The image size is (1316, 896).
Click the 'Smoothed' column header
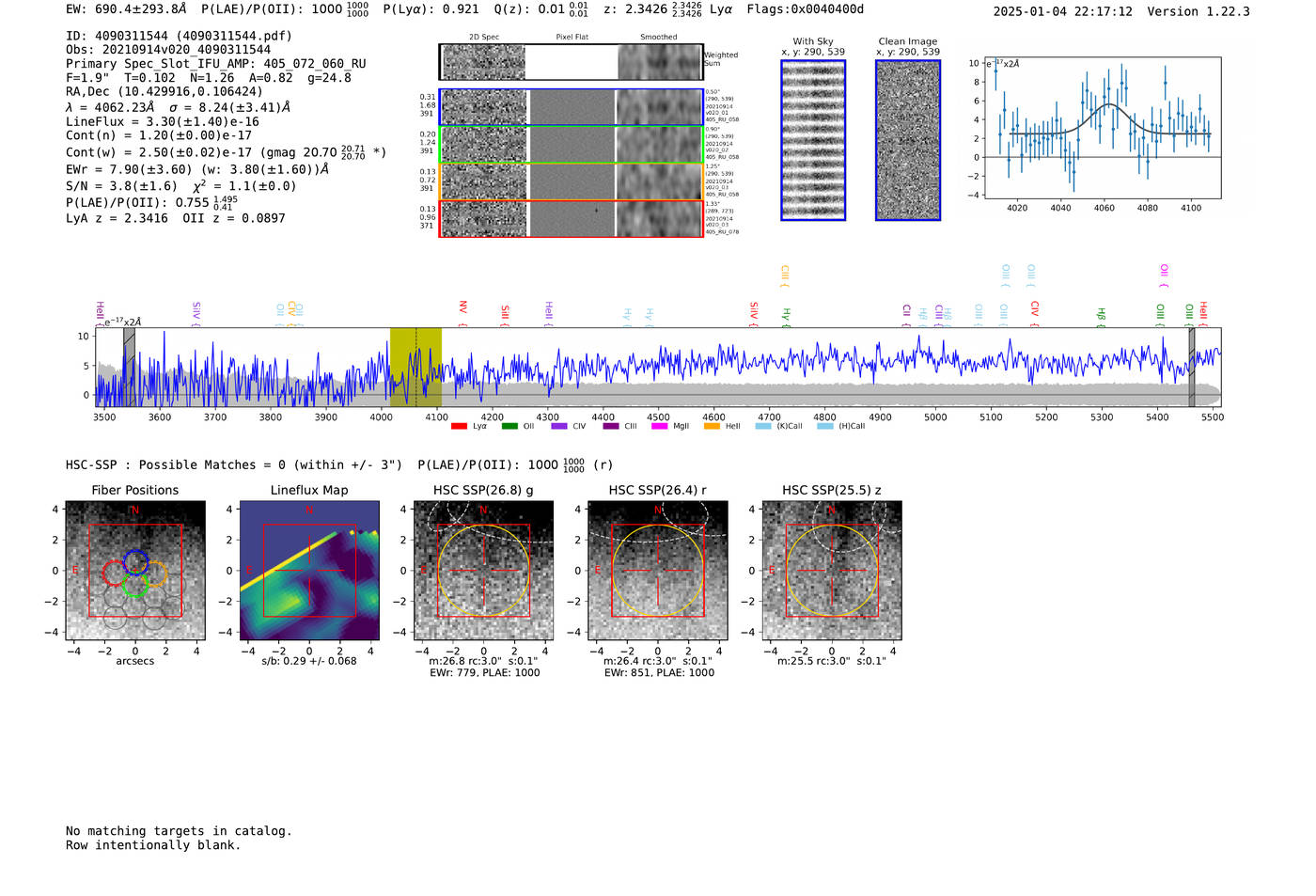click(658, 38)
